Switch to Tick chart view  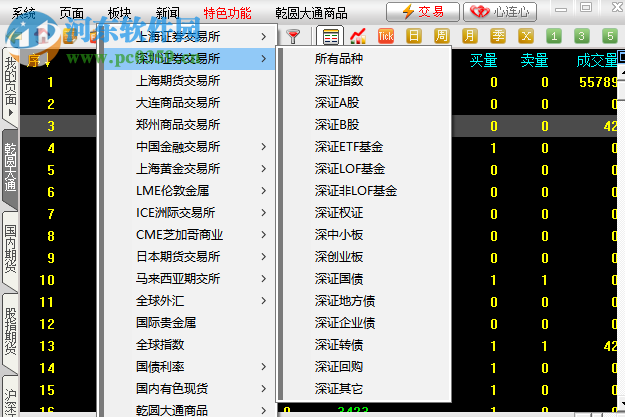pyautogui.click(x=385, y=36)
